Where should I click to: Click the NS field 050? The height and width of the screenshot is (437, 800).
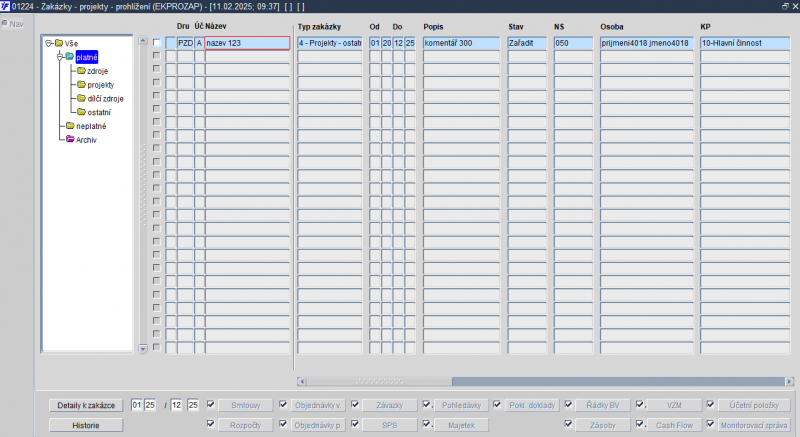coord(573,43)
